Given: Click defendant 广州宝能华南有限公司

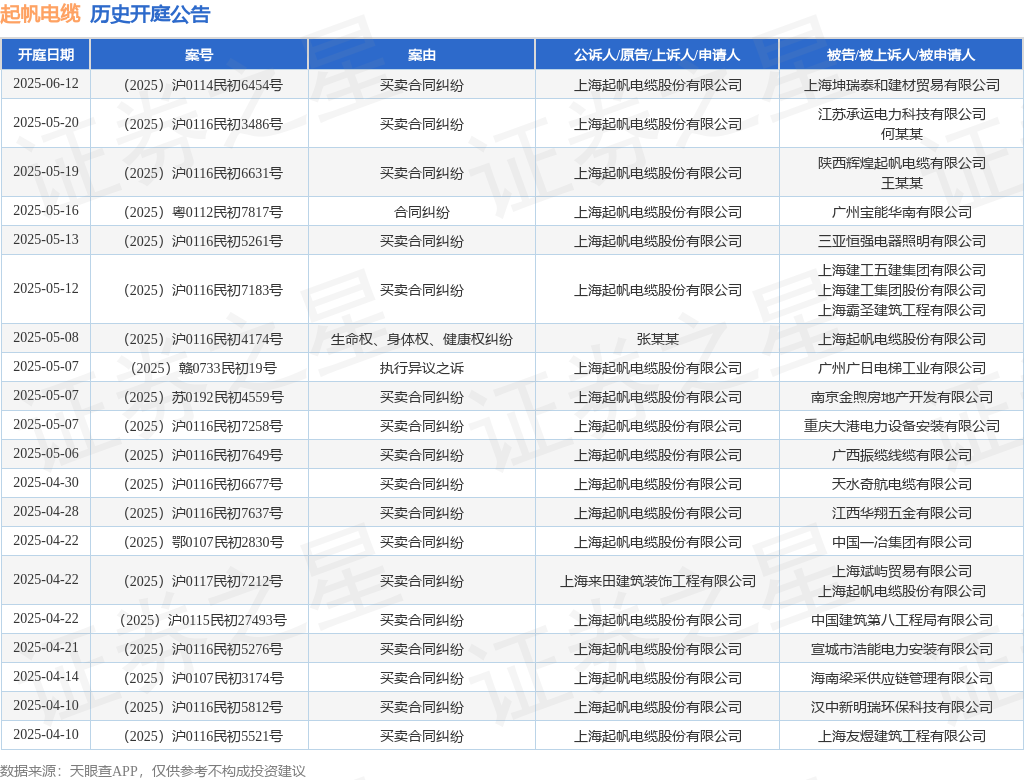Looking at the screenshot, I should (x=901, y=212).
